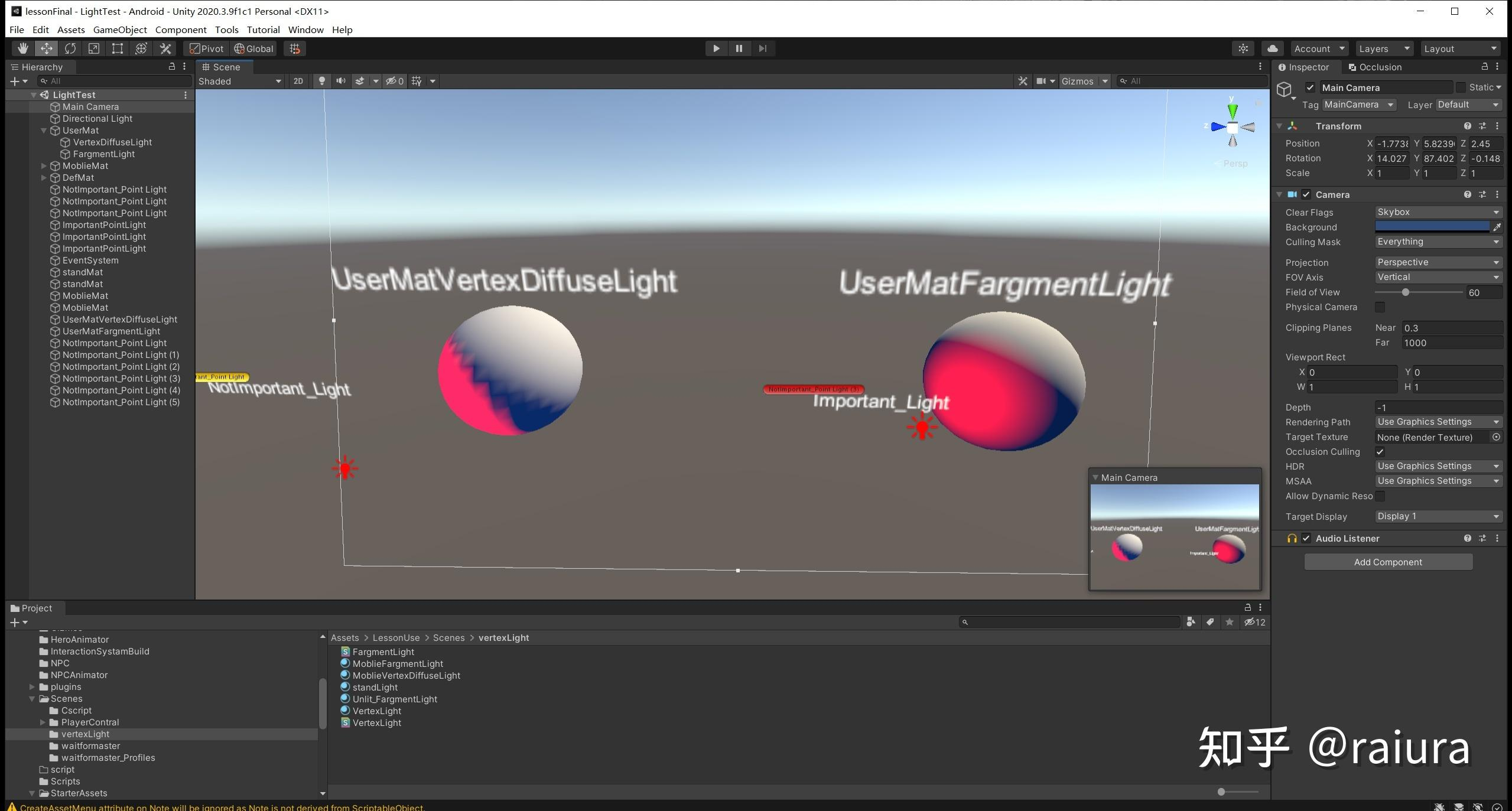The height and width of the screenshot is (811, 1512).
Task: Toggle scene lighting bulb icon
Action: [x=321, y=81]
